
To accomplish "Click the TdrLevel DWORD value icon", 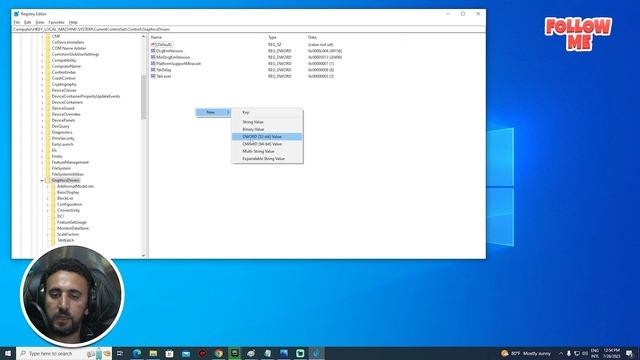I will point(153,76).
